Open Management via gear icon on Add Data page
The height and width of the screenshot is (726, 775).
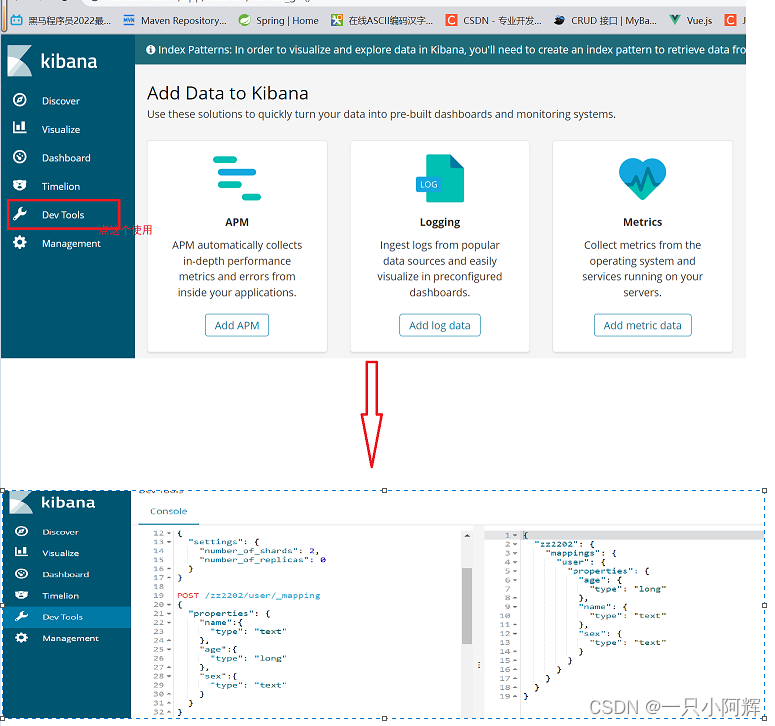pos(20,243)
